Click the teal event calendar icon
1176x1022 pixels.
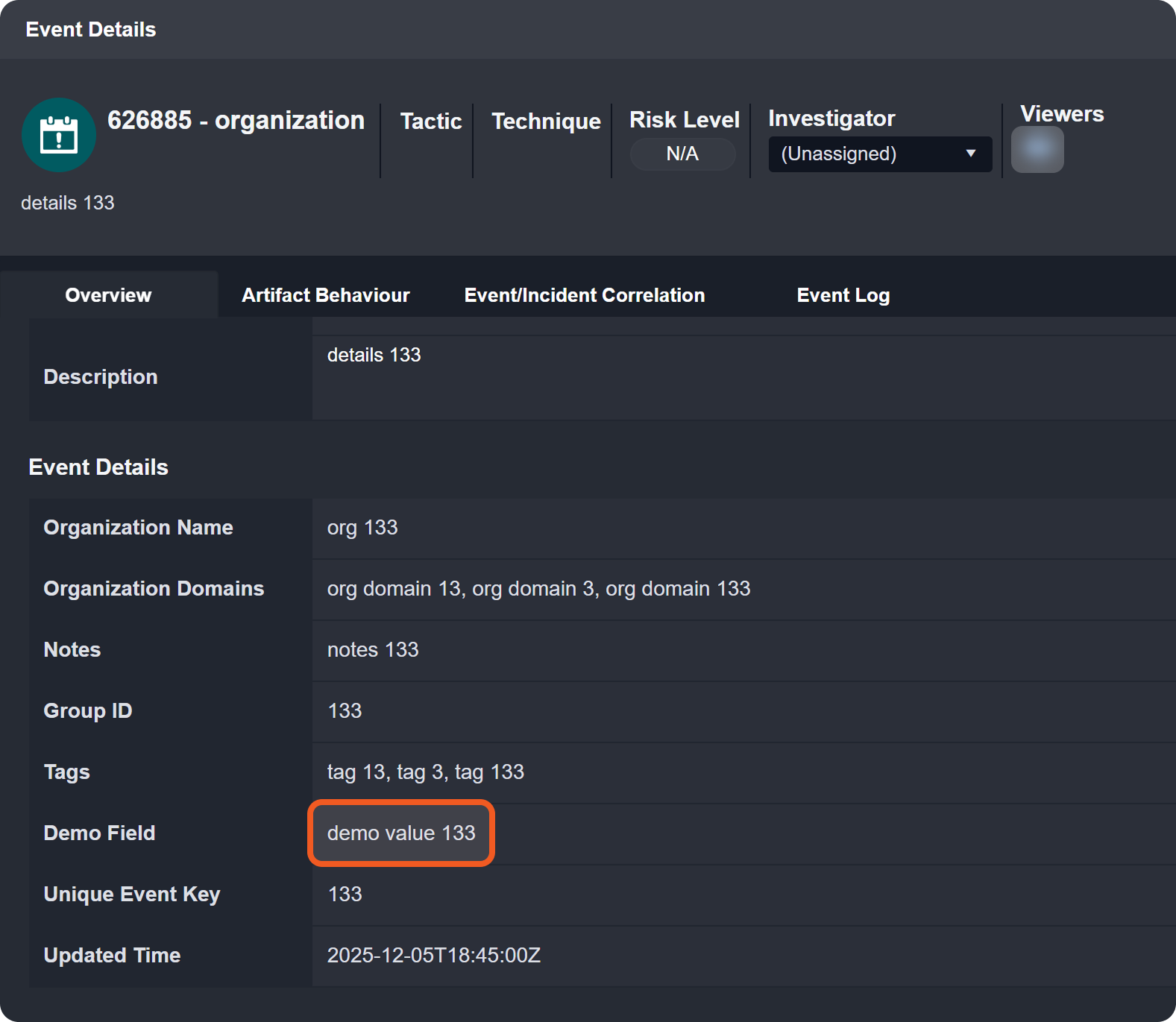click(x=59, y=135)
